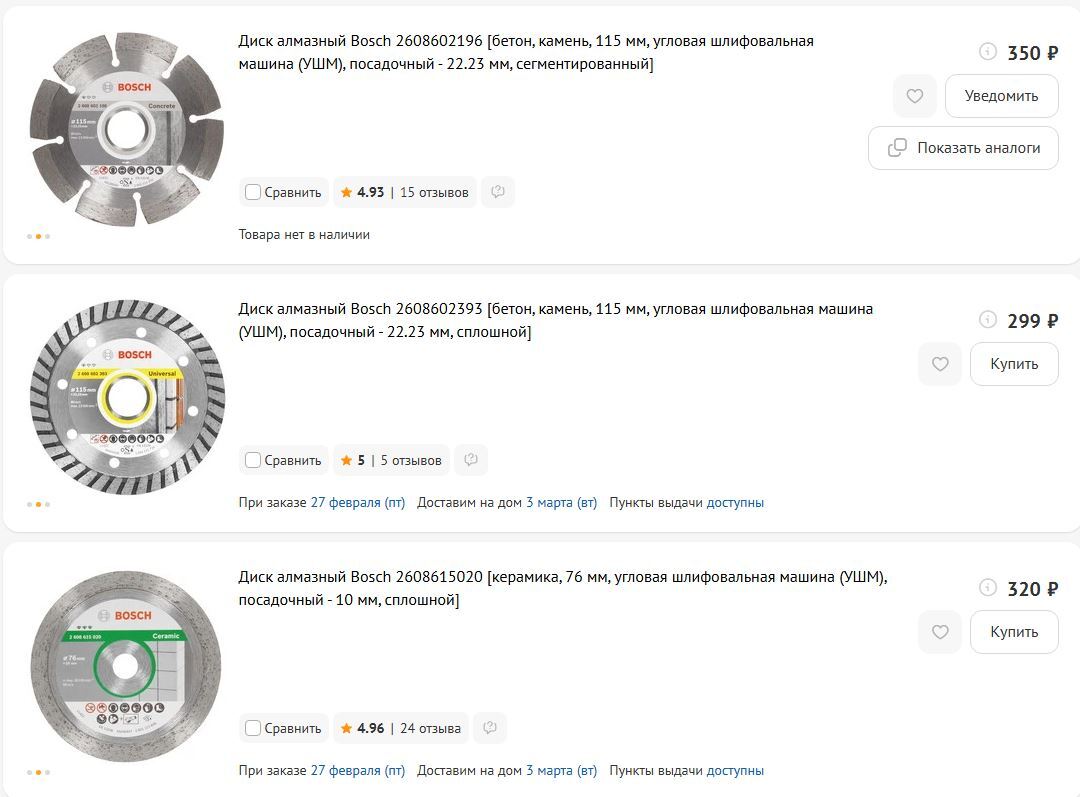Screen dimensions: 1080x797
Task: Open the 24 отзыва reviews link
Action: [x=430, y=728]
